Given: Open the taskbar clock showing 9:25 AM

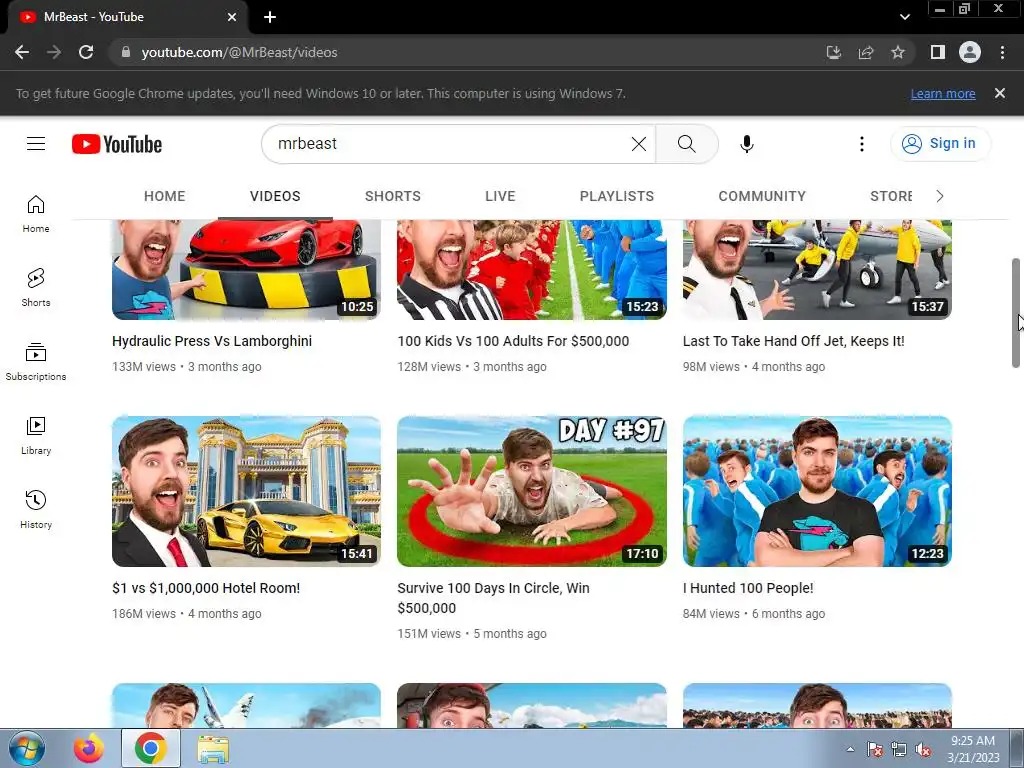Looking at the screenshot, I should [x=973, y=749].
